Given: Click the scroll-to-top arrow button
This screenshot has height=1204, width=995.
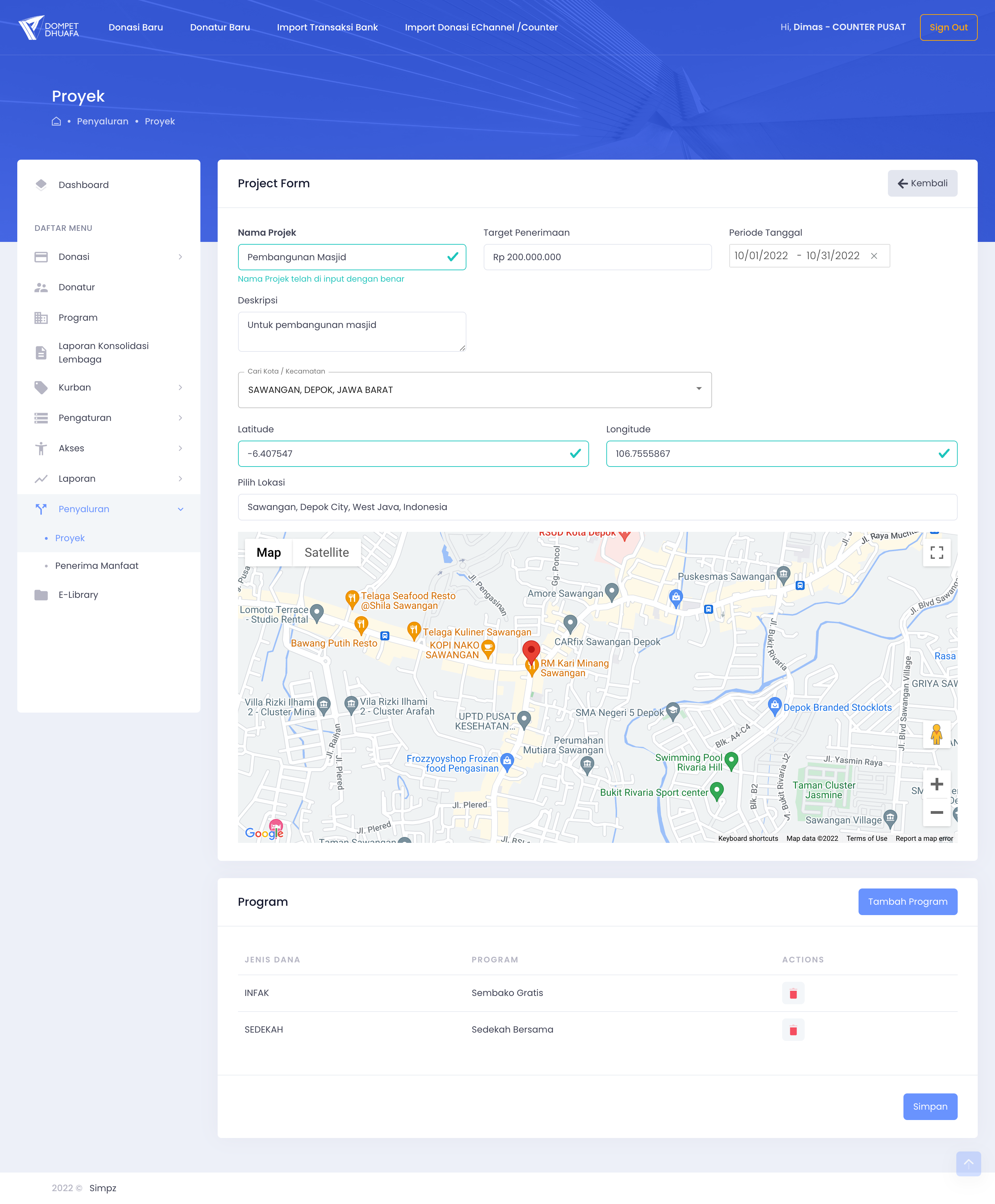Looking at the screenshot, I should 968,1163.
